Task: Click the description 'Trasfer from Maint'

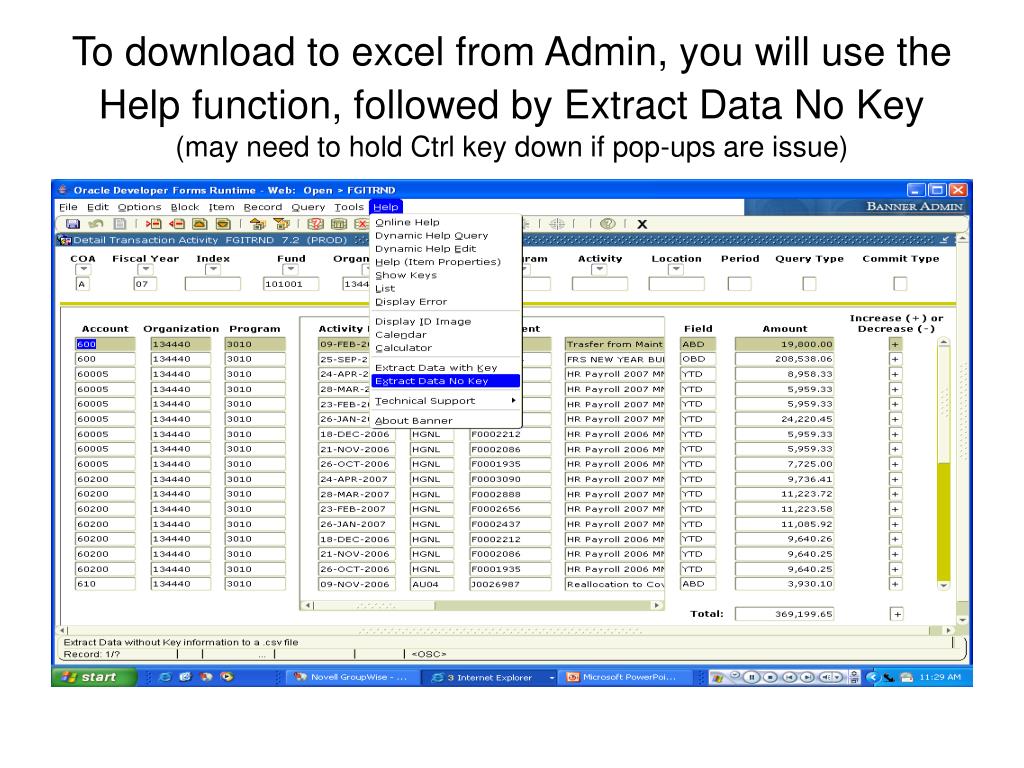Action: click(615, 344)
